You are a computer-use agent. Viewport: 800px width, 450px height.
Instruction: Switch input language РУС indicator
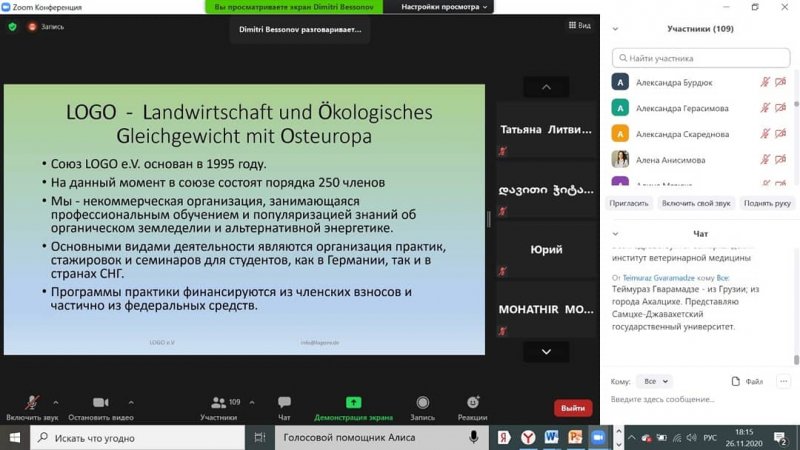coord(710,438)
